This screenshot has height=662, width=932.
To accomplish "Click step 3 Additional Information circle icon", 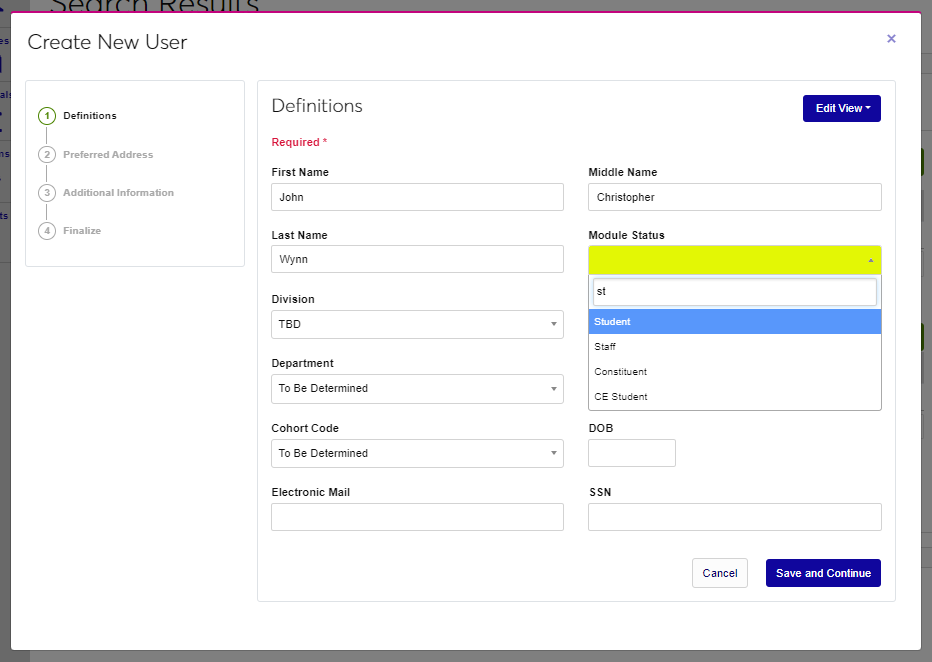I will click(x=47, y=193).
